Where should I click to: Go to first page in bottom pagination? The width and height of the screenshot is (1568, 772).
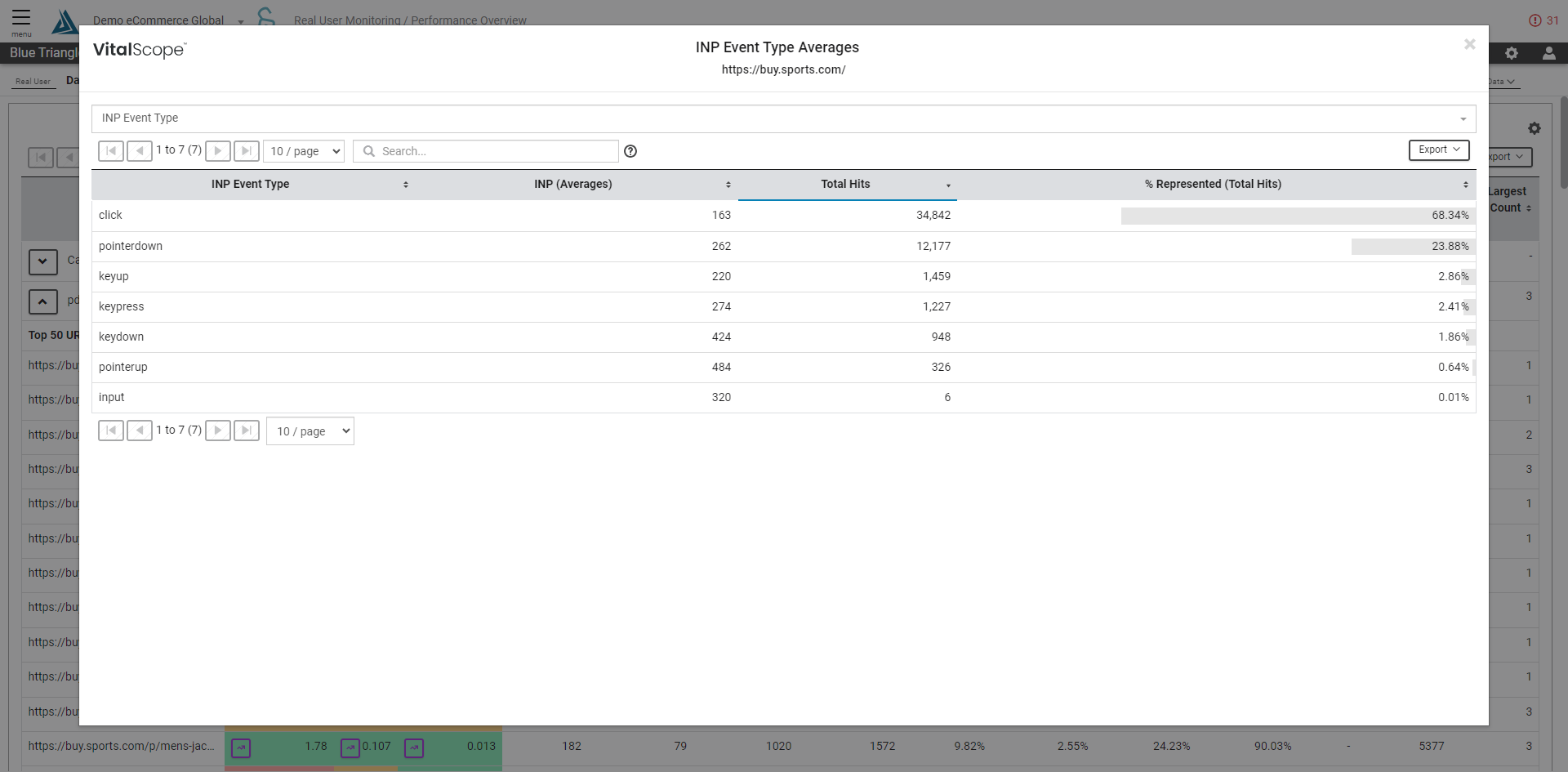click(x=111, y=431)
